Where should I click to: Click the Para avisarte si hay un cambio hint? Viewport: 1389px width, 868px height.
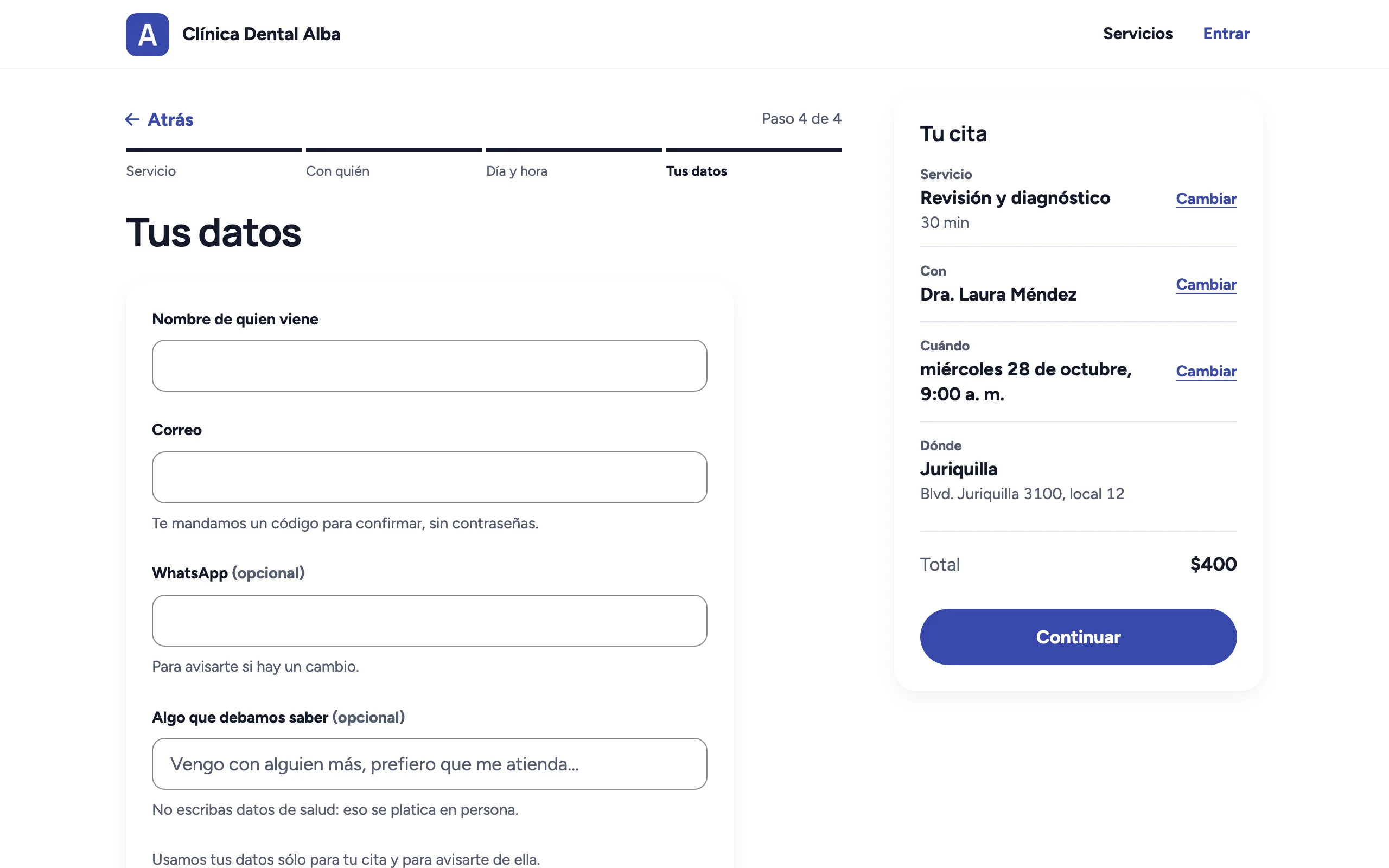coord(256,667)
